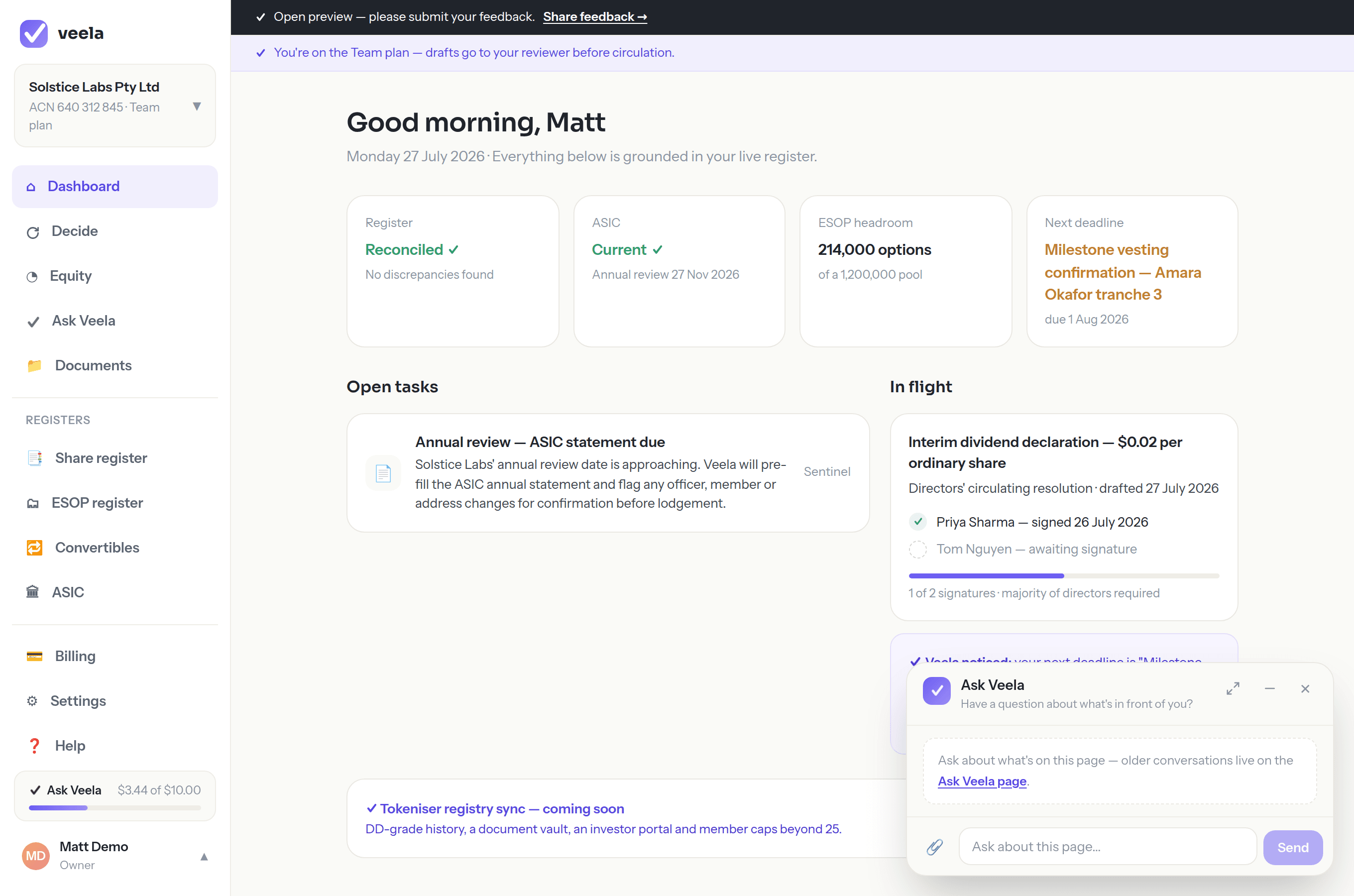Image resolution: width=1354 pixels, height=896 pixels.
Task: Close the Ask Veela chat panel
Action: (1305, 688)
